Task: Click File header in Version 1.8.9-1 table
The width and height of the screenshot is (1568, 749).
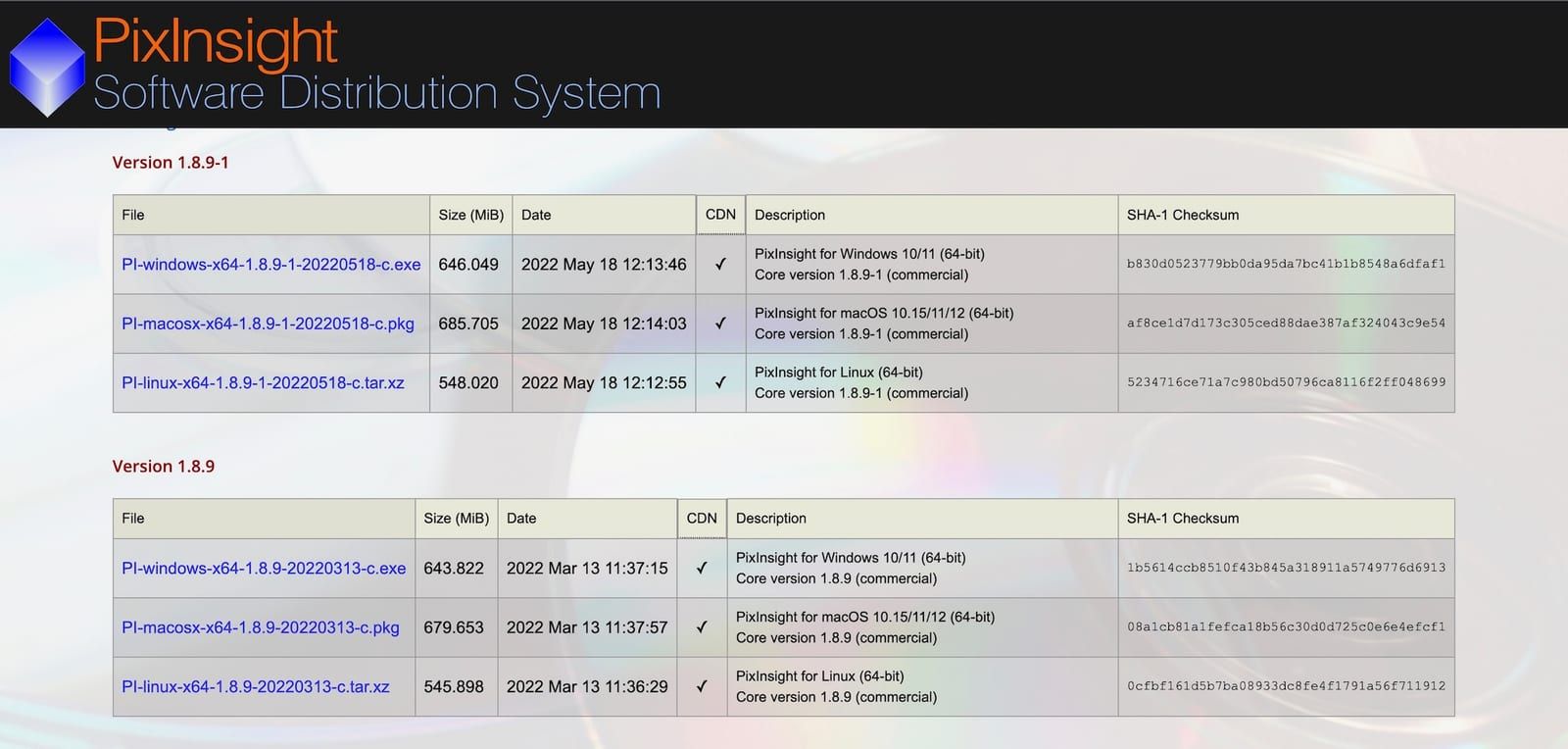Action: tap(133, 215)
